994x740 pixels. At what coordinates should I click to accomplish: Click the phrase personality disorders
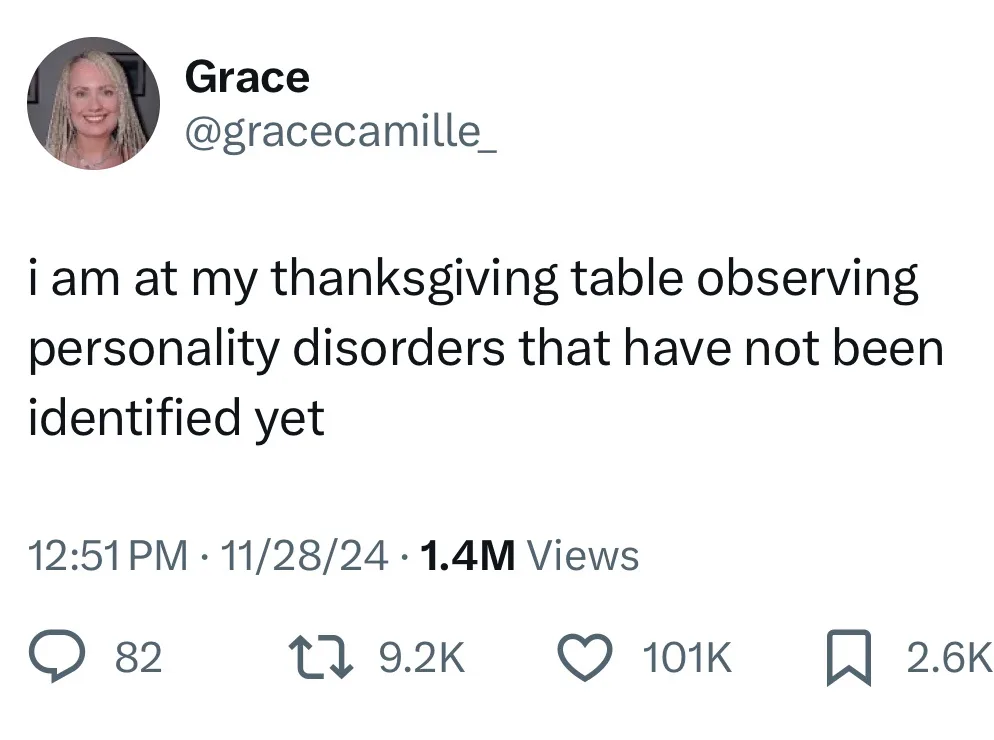(266, 348)
